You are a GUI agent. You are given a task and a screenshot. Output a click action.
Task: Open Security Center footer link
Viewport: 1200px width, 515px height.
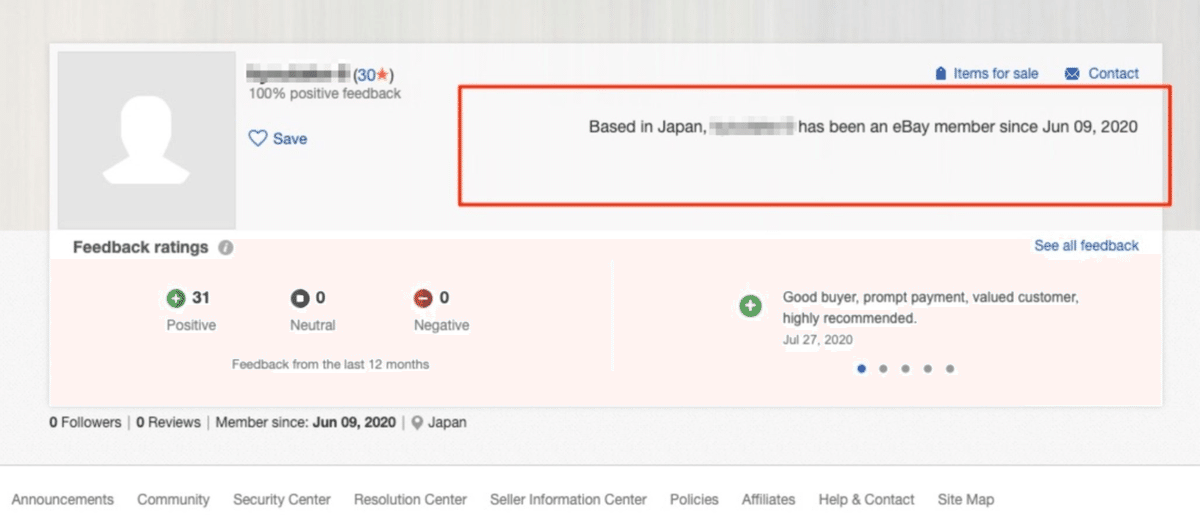pyautogui.click(x=282, y=499)
